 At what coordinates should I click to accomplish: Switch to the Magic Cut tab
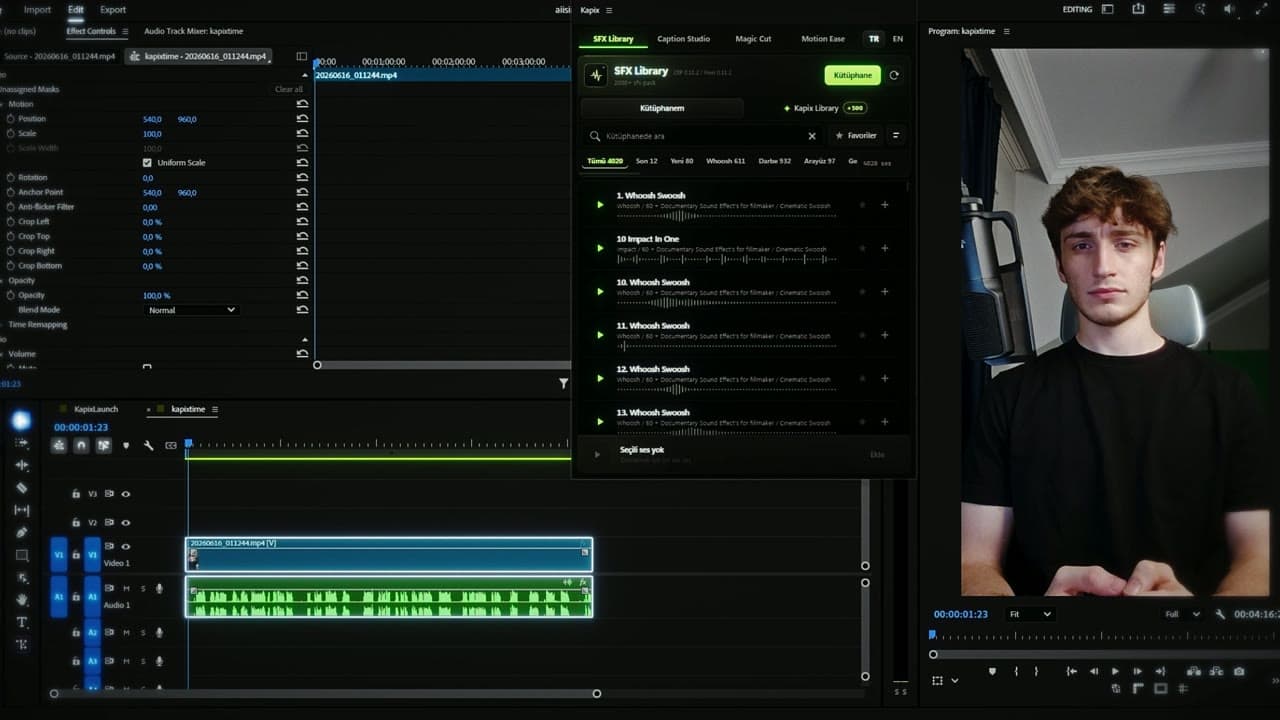point(753,39)
